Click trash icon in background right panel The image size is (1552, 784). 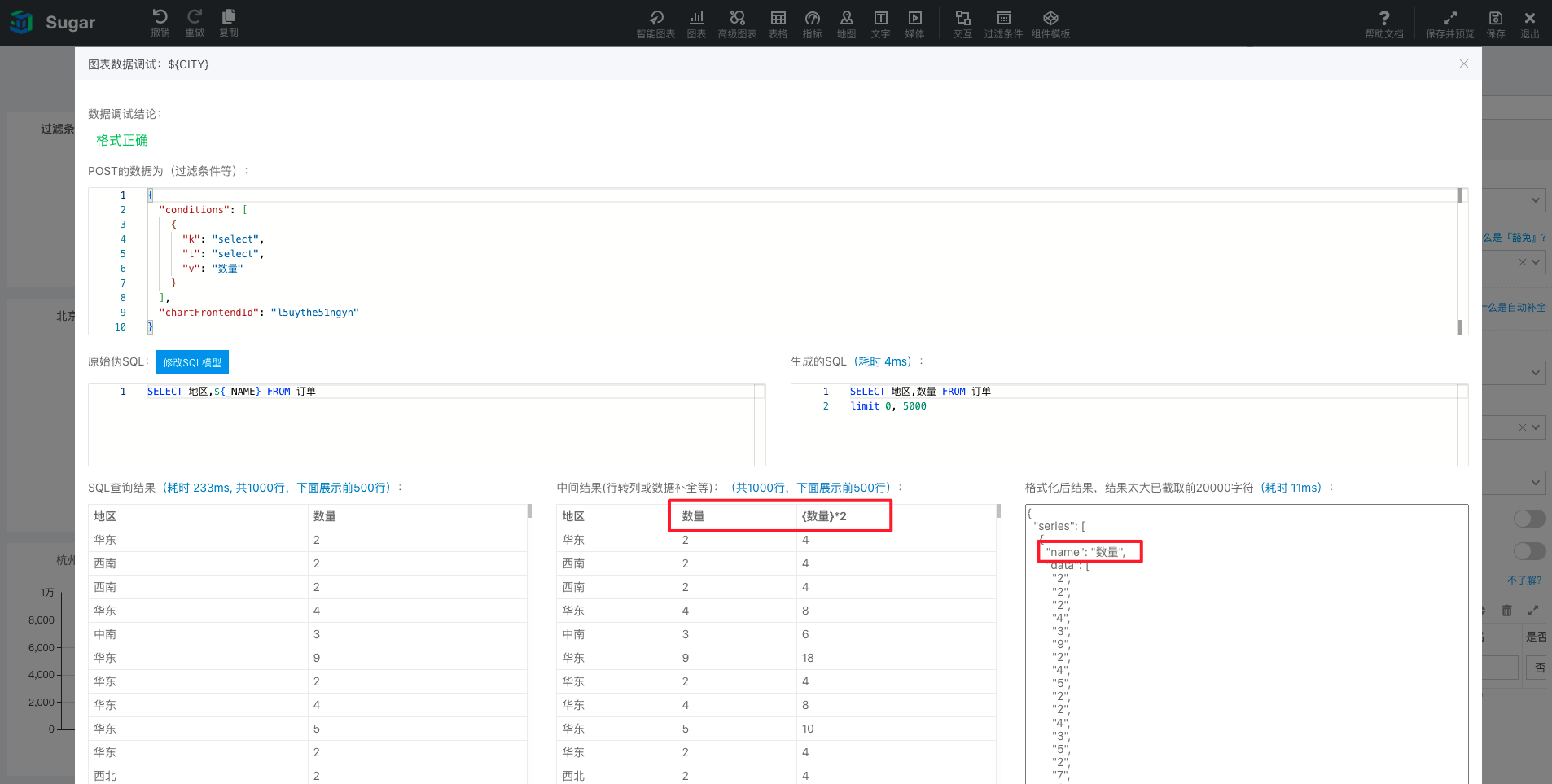[x=1506, y=610]
